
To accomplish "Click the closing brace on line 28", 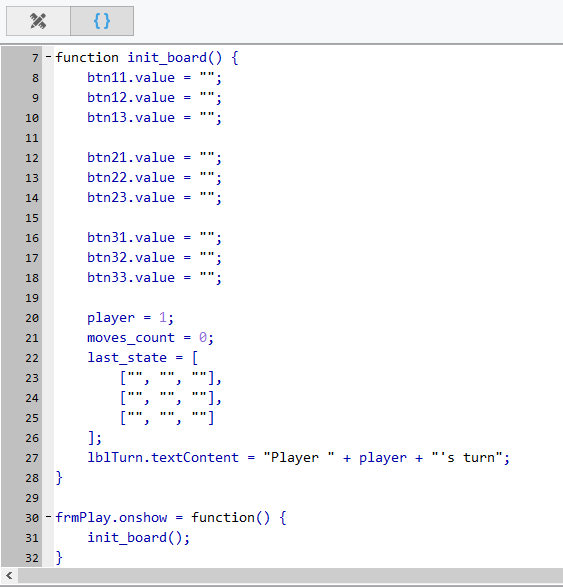I will coord(59,478).
